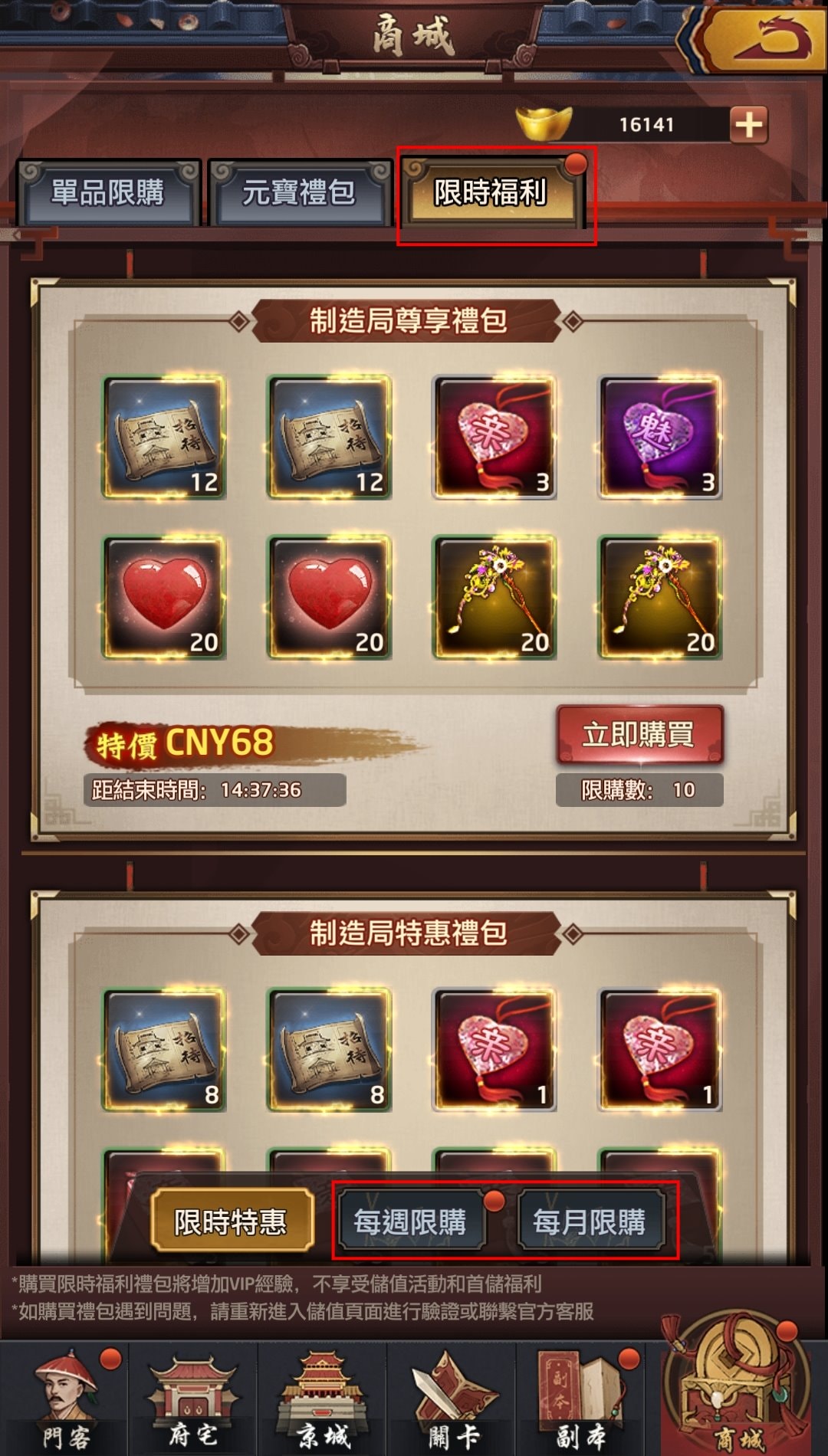Tap the 商城 shop treasure chest icon
The width and height of the screenshot is (828, 1456).
coord(738,1387)
